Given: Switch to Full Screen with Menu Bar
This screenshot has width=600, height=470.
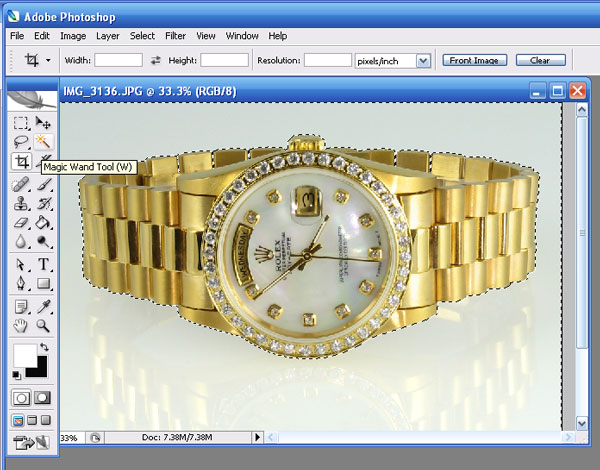Looking at the screenshot, I should click(x=32, y=421).
